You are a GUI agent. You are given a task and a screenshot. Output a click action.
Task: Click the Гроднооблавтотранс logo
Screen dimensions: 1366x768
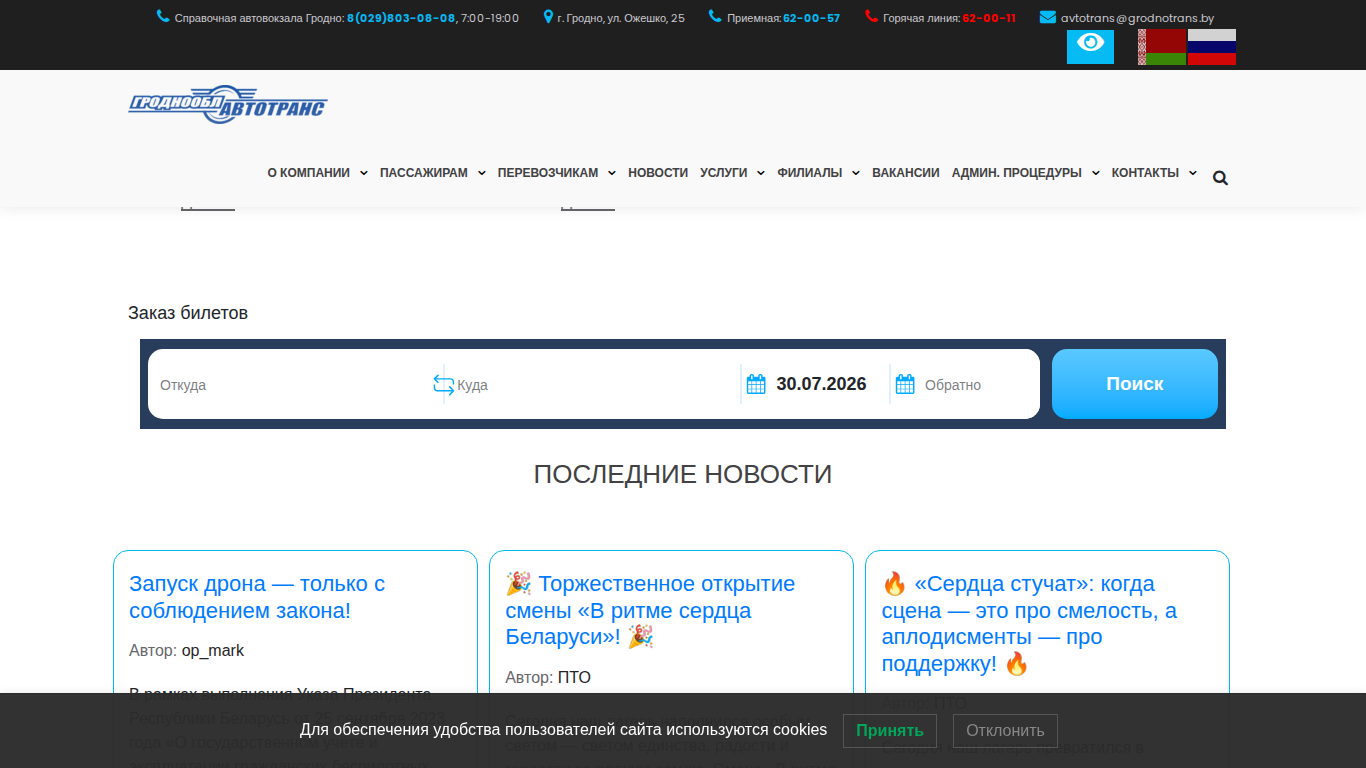point(228,105)
